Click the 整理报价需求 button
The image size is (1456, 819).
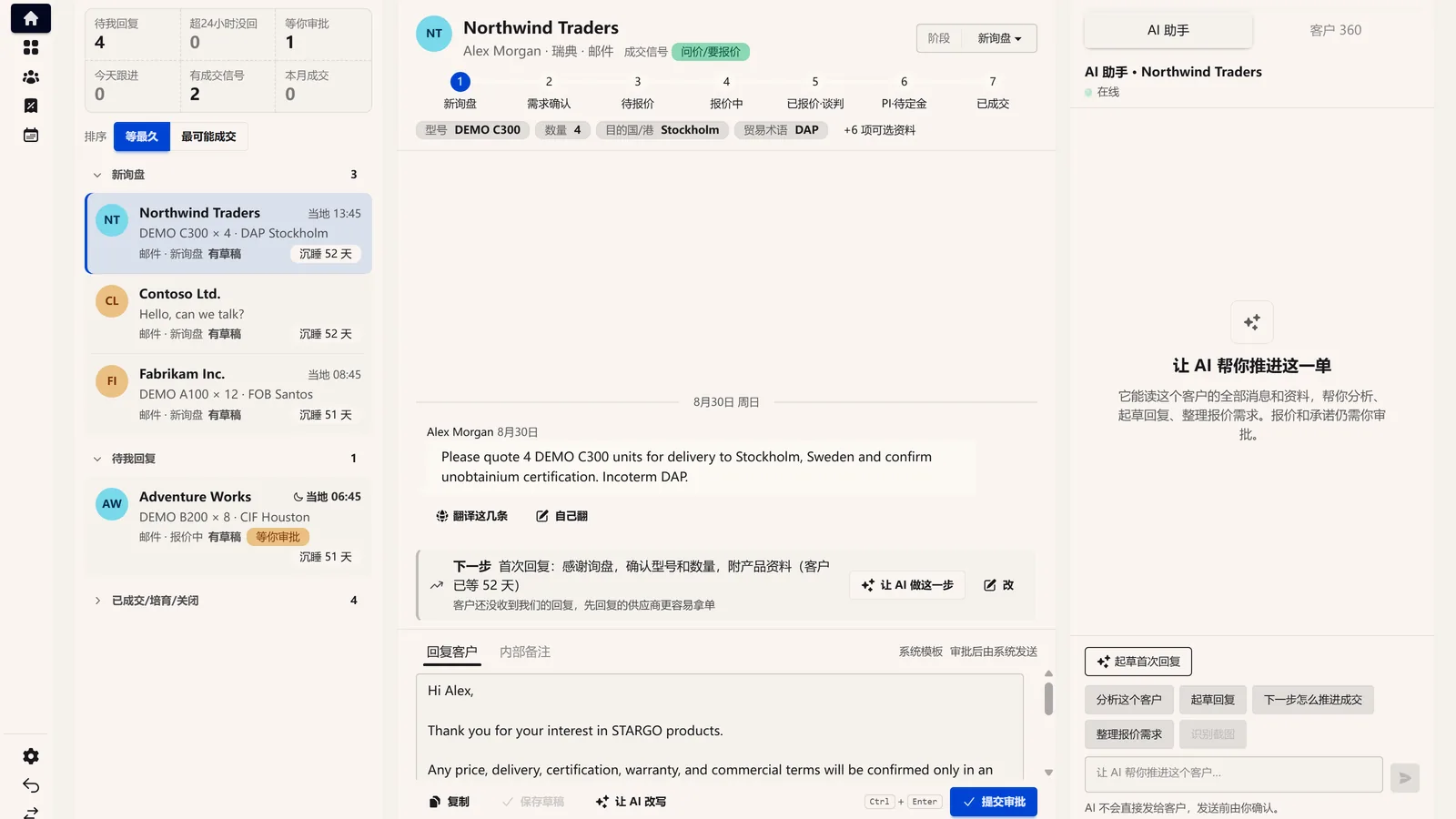point(1128,734)
